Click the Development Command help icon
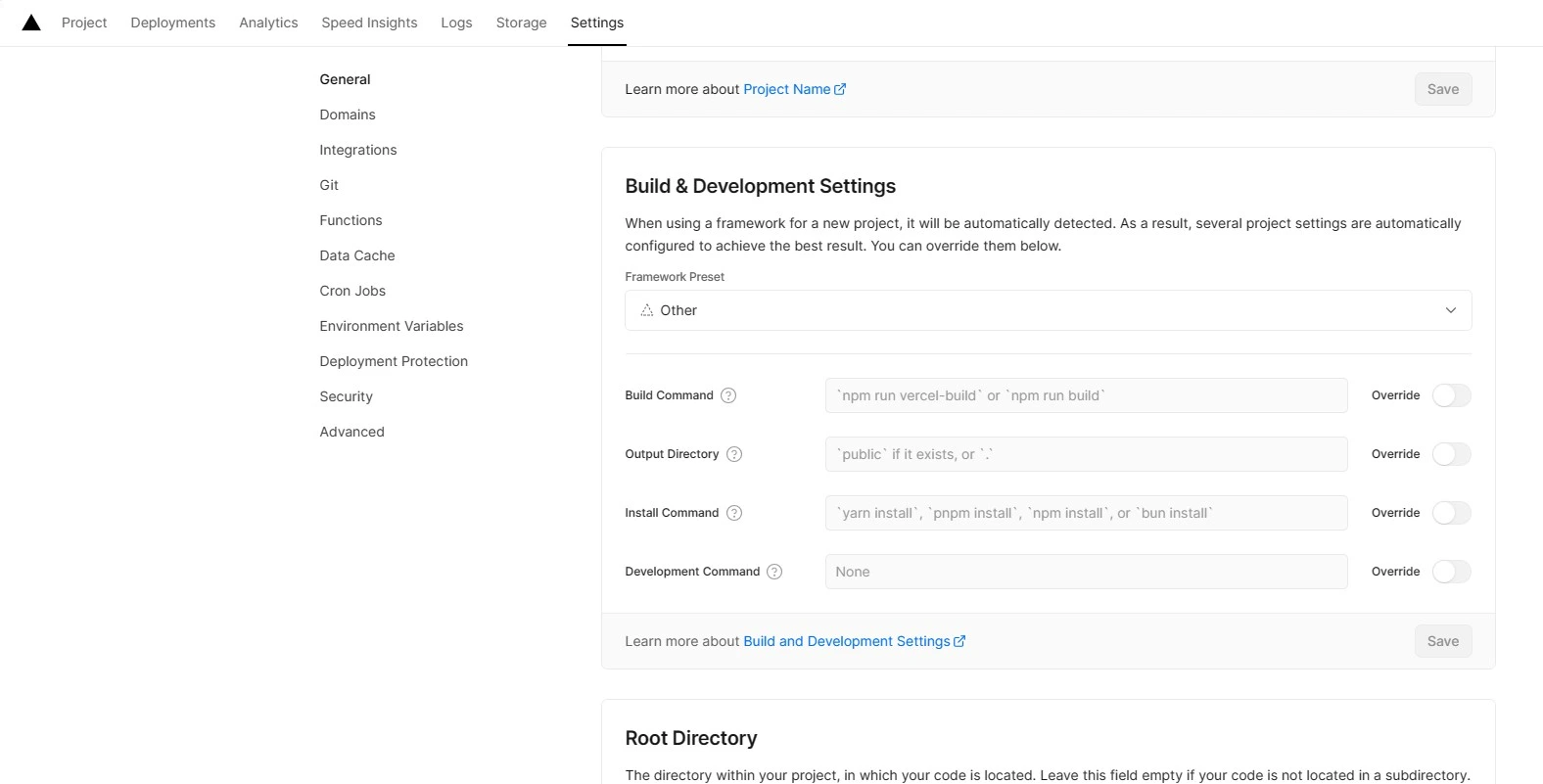Screen dimensions: 1543x784 point(774,572)
